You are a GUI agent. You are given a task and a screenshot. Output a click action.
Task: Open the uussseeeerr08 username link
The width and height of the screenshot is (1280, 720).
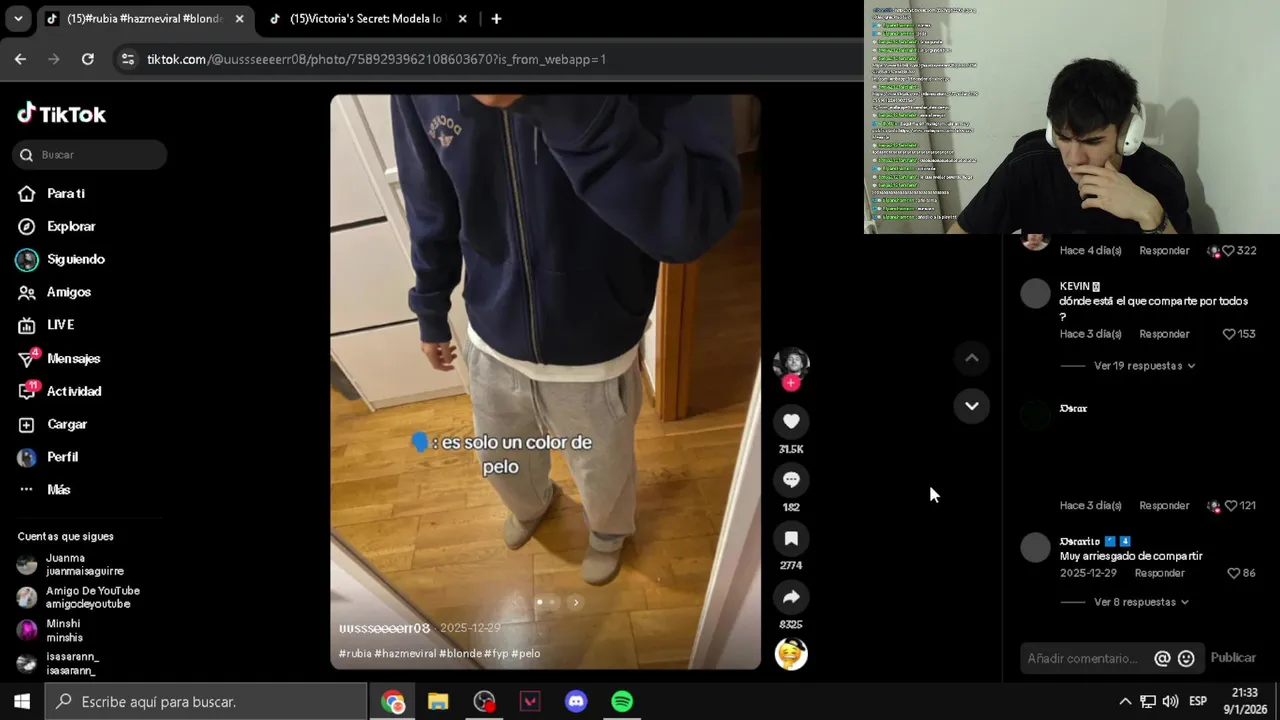pyautogui.click(x=384, y=628)
